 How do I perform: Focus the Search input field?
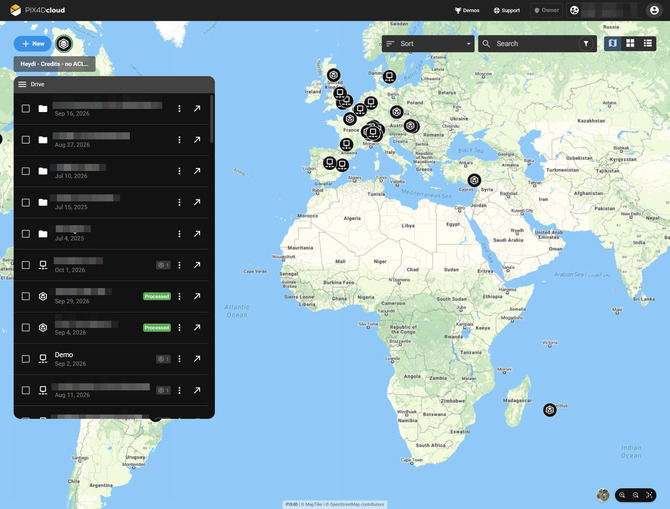pos(530,44)
